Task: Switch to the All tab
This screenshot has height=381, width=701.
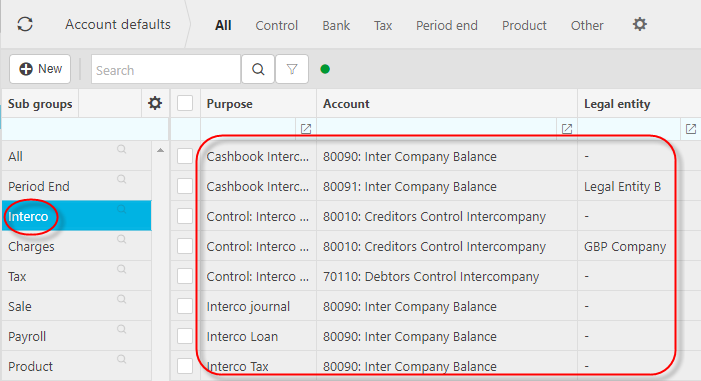Action: click(223, 25)
